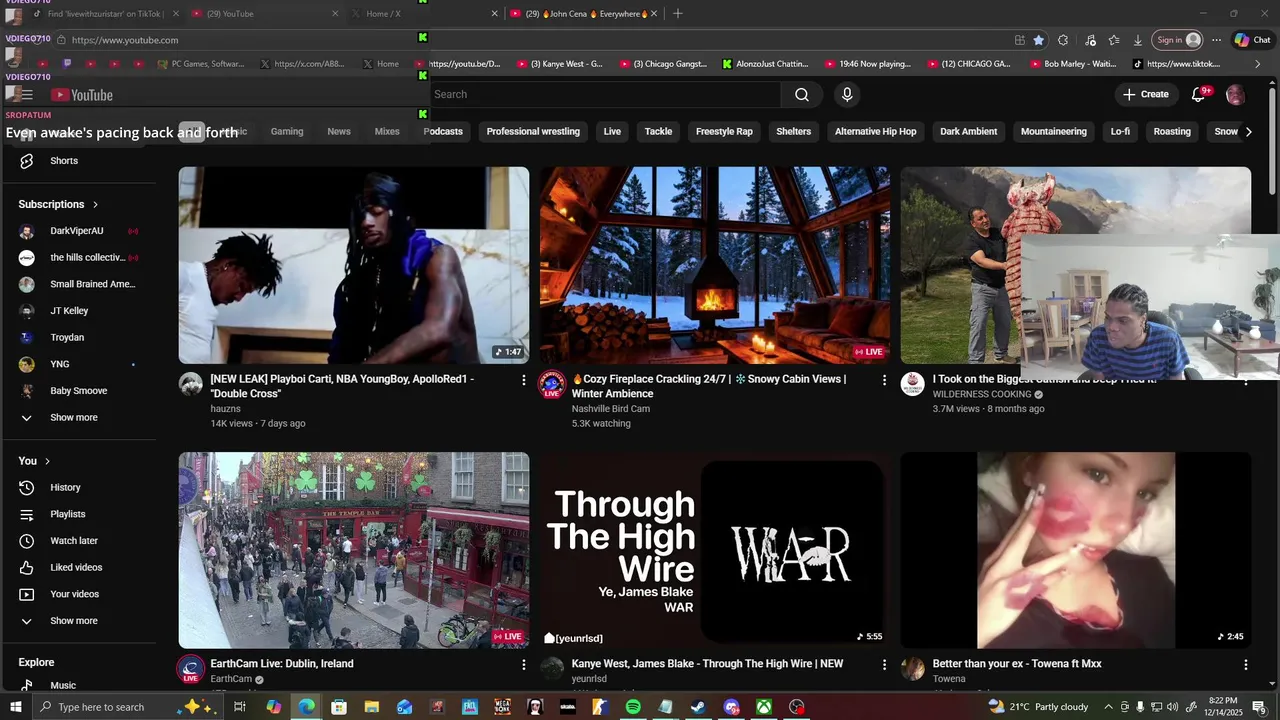Open YouTube notifications bell
1280x720 pixels.
(x=1199, y=94)
